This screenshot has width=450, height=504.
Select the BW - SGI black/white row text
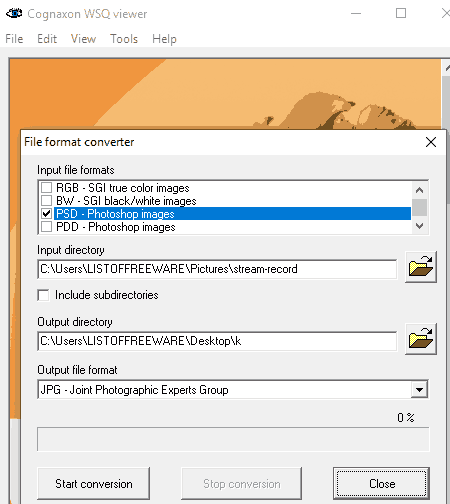[126, 201]
